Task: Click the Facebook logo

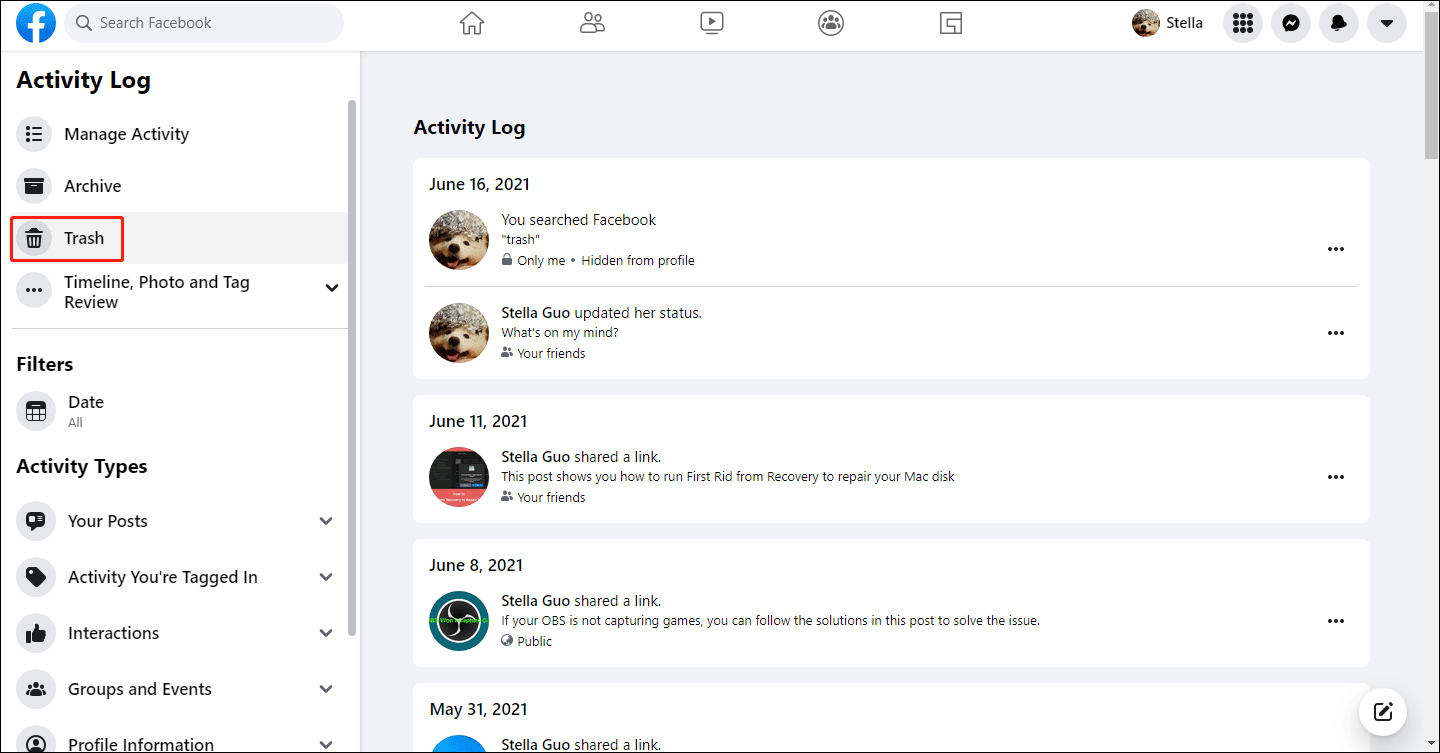Action: click(x=36, y=23)
